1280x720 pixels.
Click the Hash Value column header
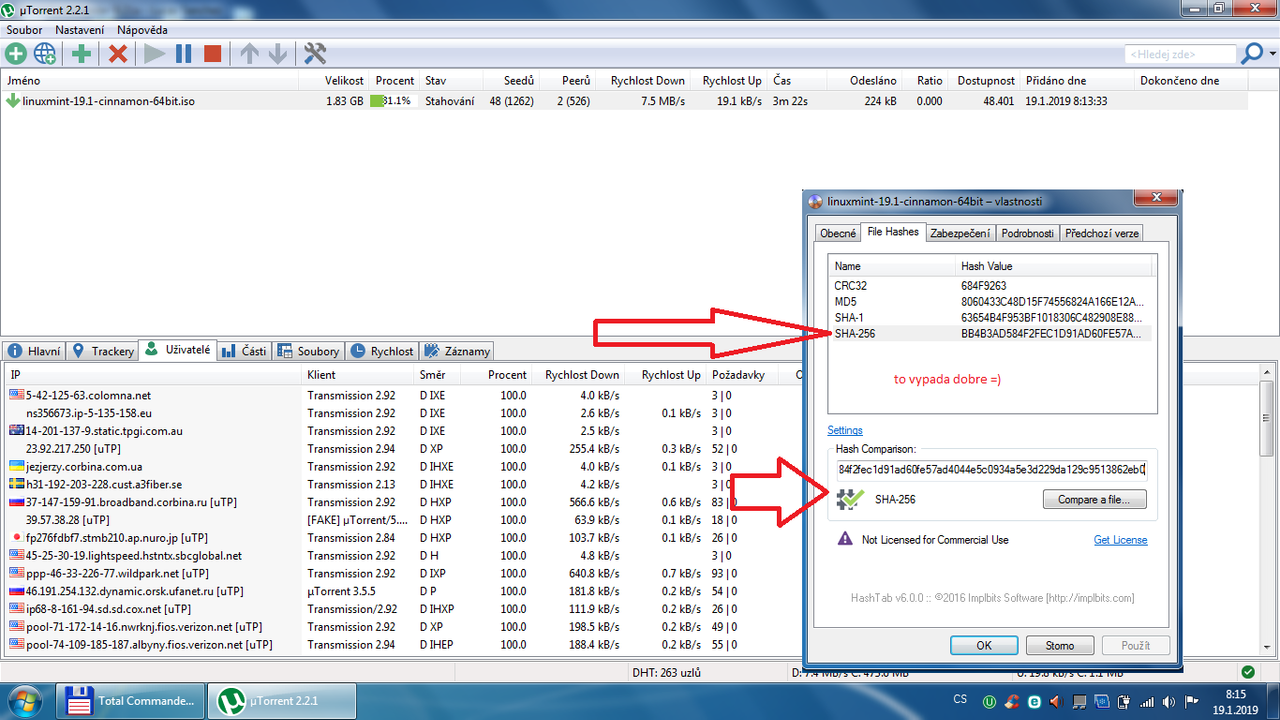(1054, 267)
